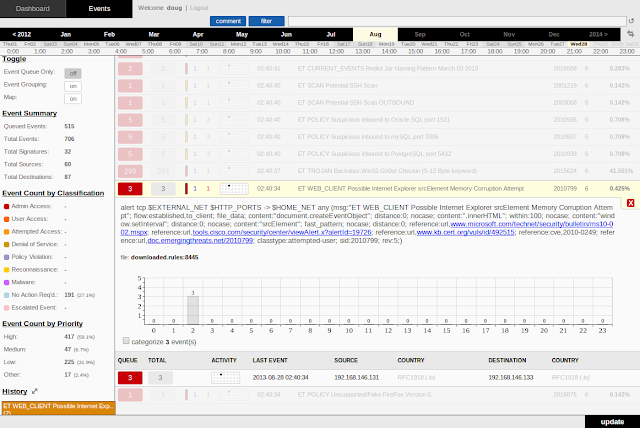Open the www.kb.cert.org vuls link
This screenshot has height=428, width=640.
pos(465,232)
